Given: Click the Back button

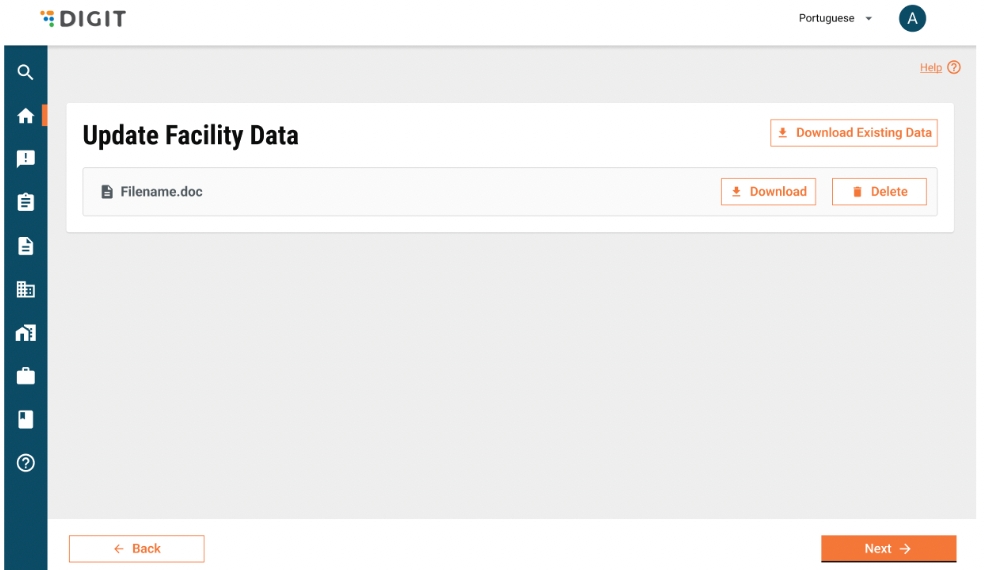Looking at the screenshot, I should 136,549.
